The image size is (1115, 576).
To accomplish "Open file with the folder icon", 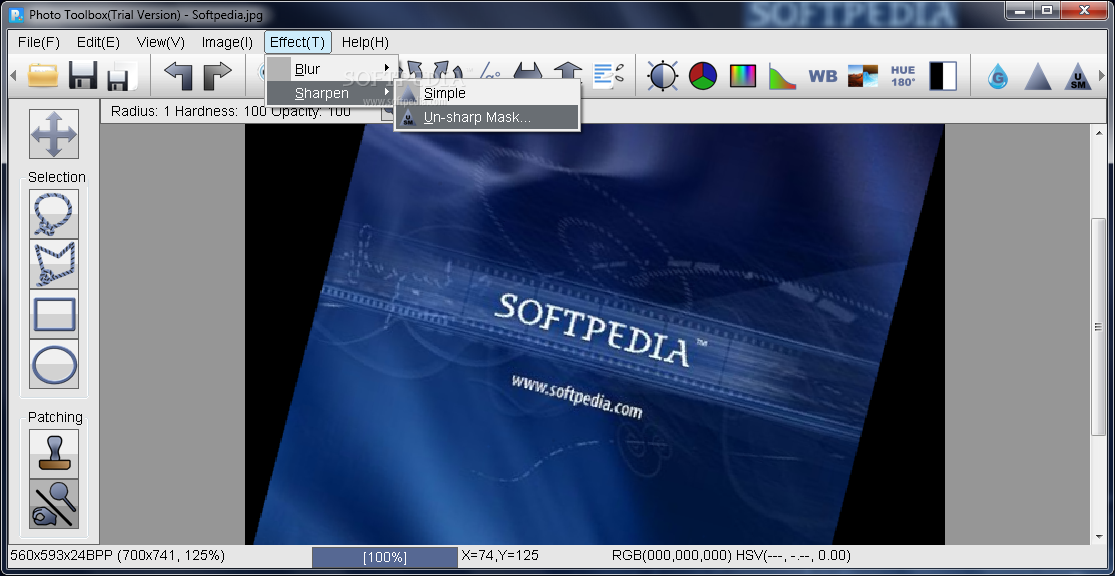I will pyautogui.click(x=43, y=75).
